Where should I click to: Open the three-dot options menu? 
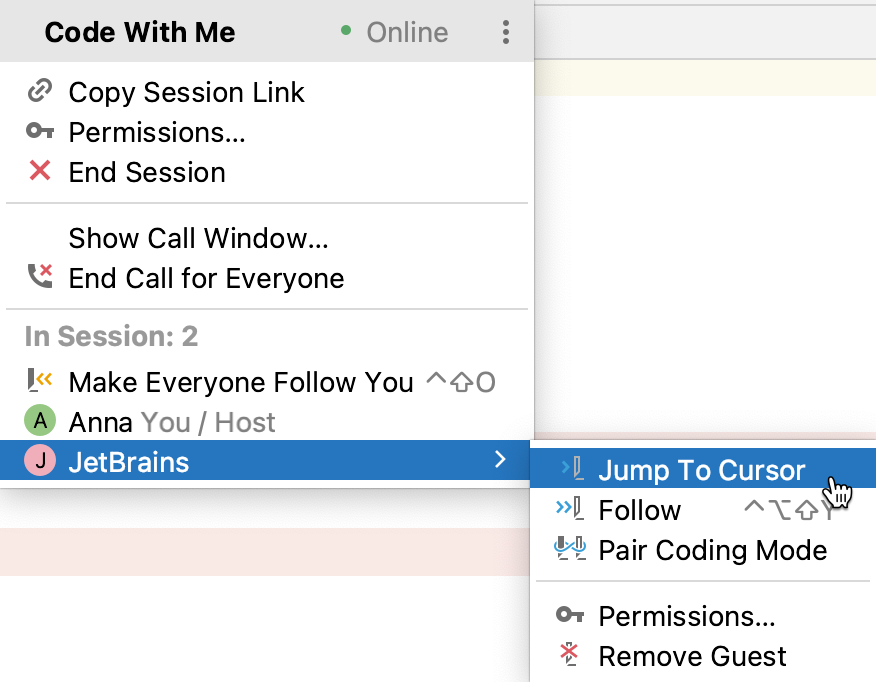click(506, 33)
